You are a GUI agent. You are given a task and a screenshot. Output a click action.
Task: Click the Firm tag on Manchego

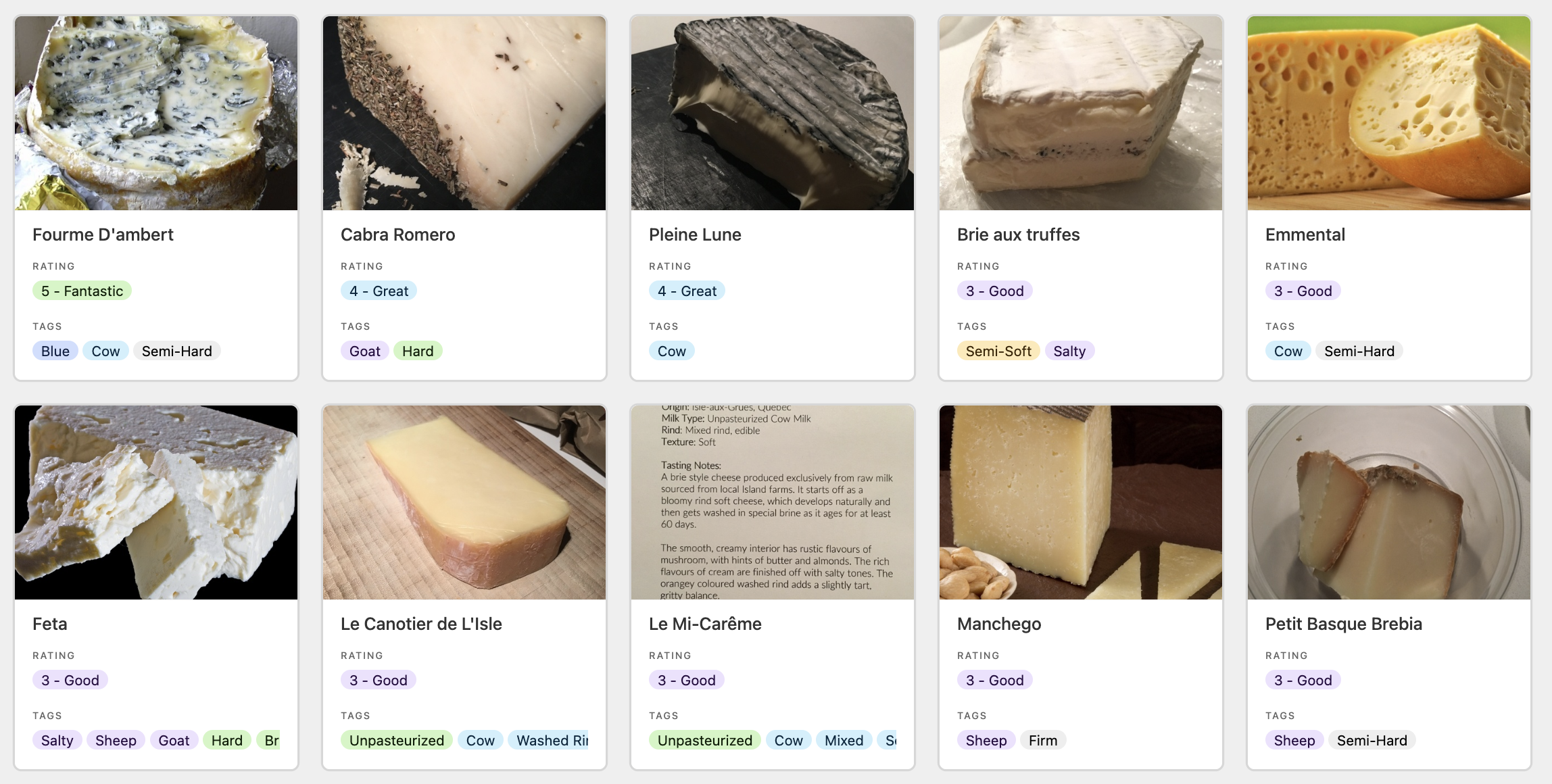(1043, 741)
